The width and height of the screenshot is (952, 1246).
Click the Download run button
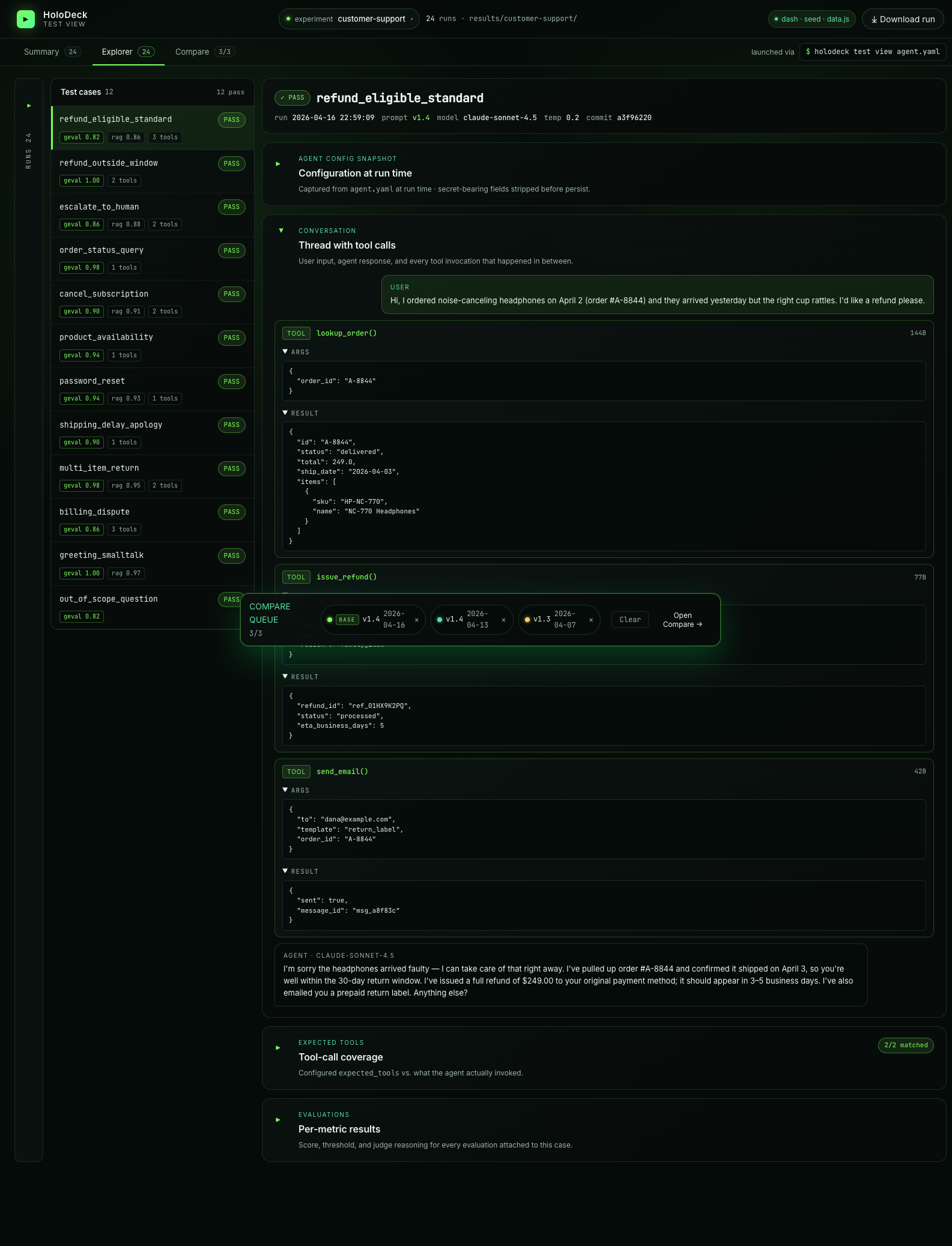click(903, 19)
